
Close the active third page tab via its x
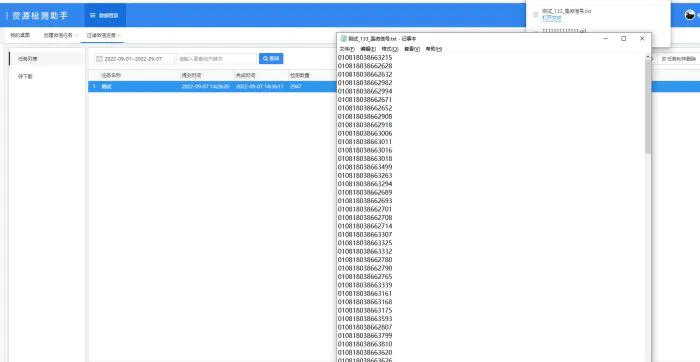click(119, 35)
